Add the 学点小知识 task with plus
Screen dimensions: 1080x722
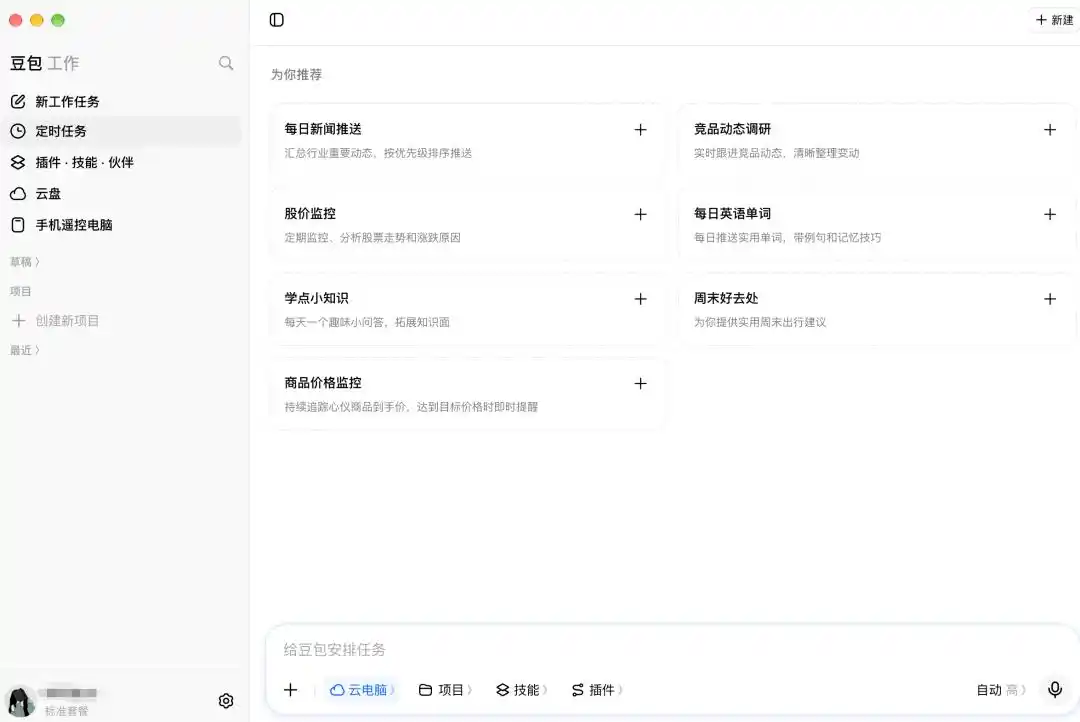(x=641, y=299)
